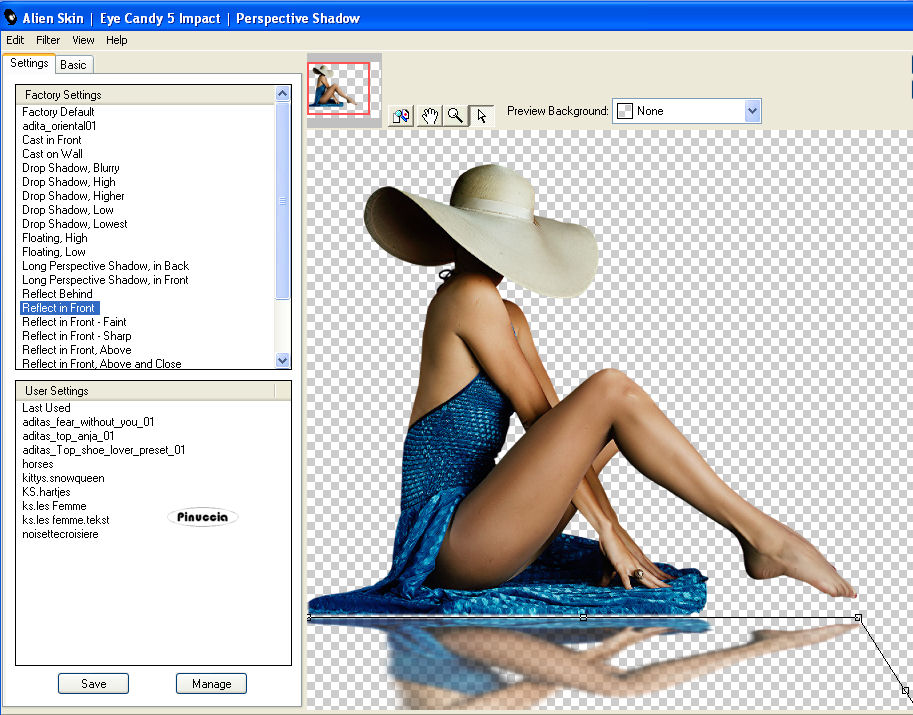Click Factory Settings scrollbar up arrow

click(x=282, y=94)
